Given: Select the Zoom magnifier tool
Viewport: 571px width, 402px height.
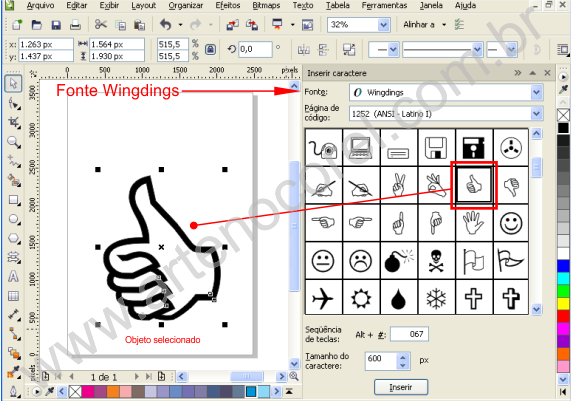Looking at the screenshot, I should [14, 142].
